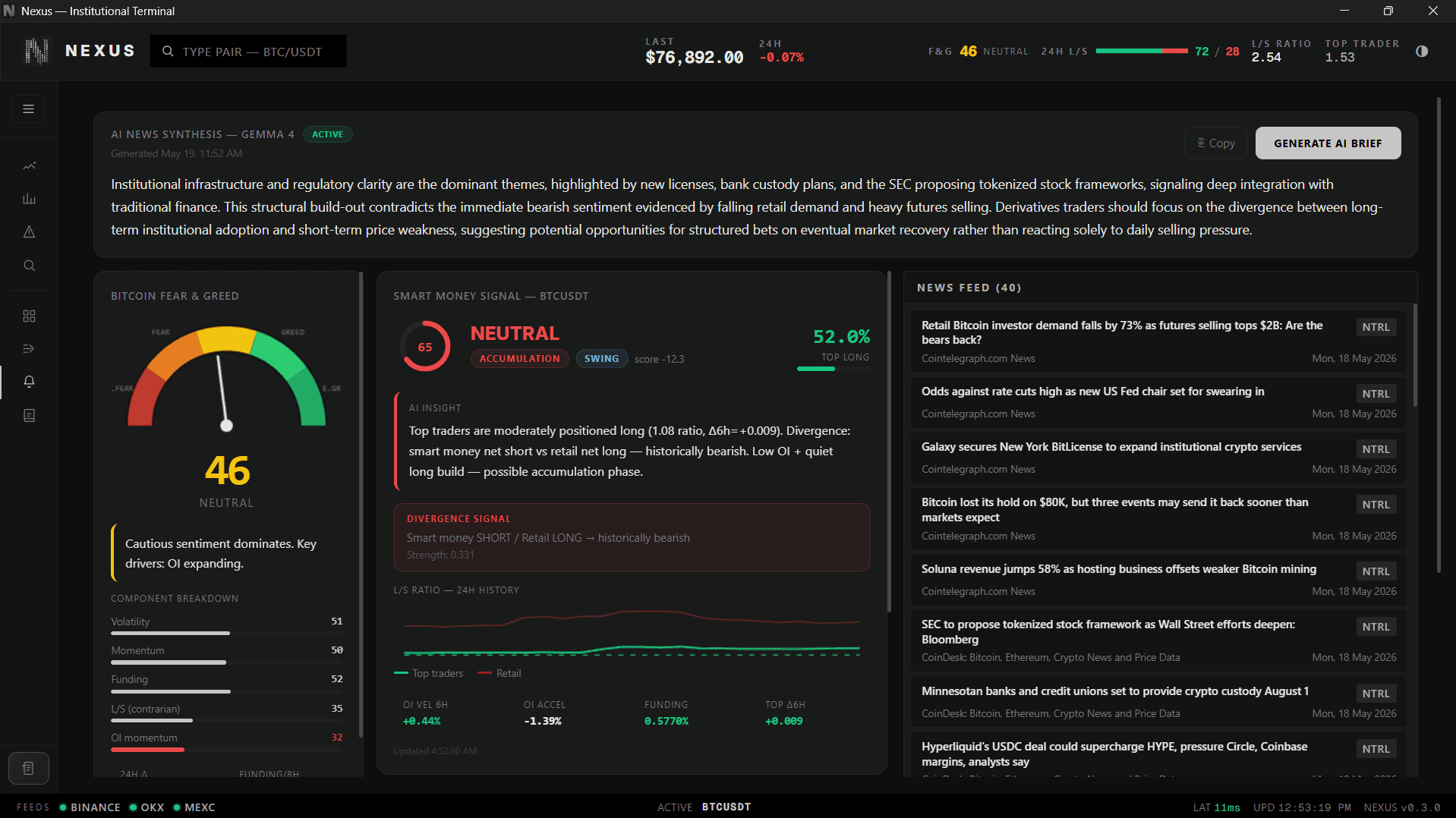Open the warning triangle alerts icon

pos(29,232)
